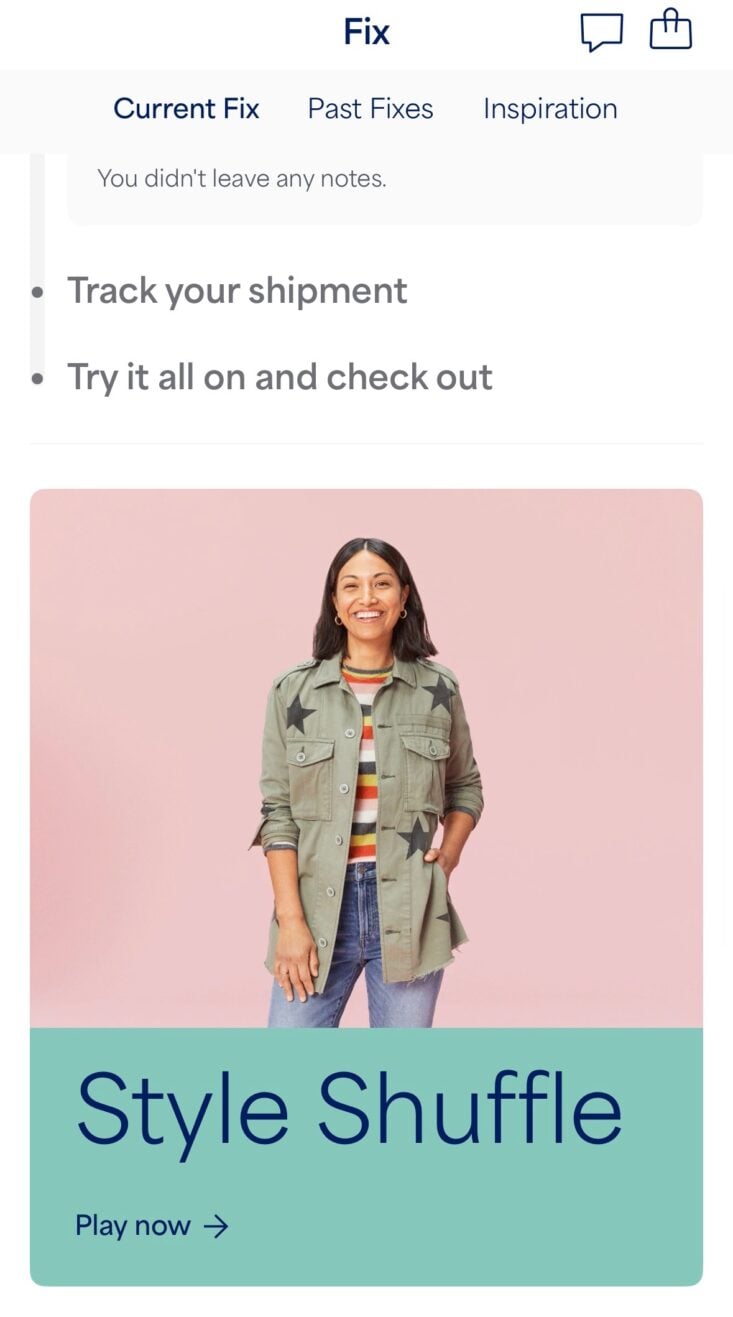Viewport: 733px width, 1317px height.
Task: Switch to the Current Fix tab
Action: 186,109
